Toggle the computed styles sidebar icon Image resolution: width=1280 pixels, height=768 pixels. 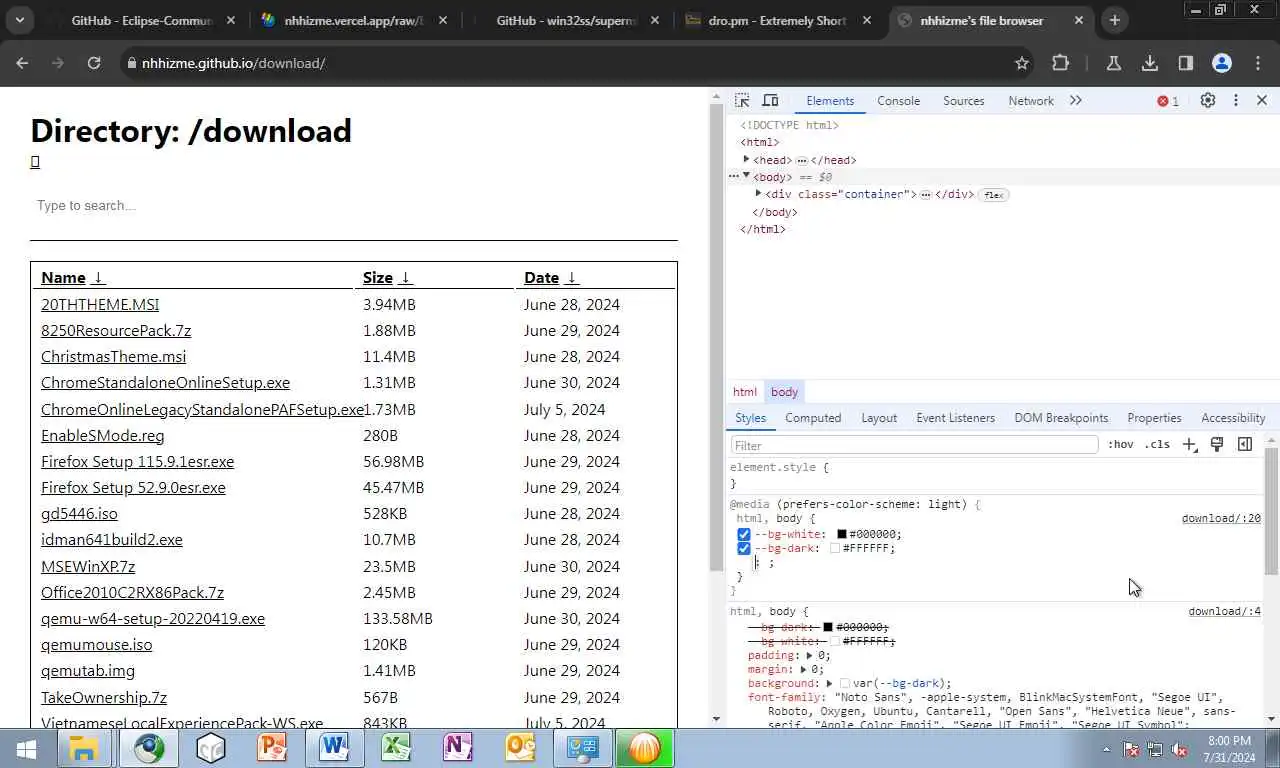point(1245,444)
